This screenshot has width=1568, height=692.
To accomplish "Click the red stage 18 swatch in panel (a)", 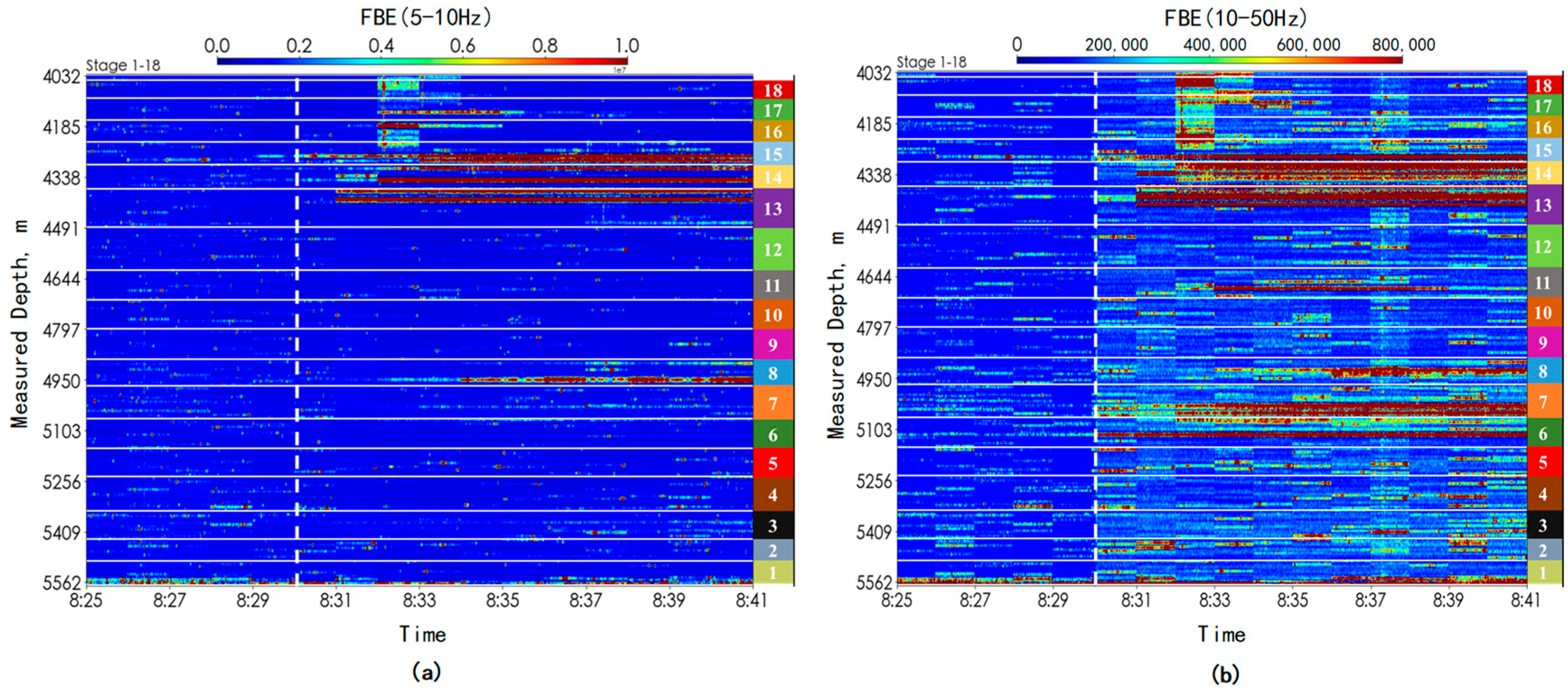I will tap(772, 90).
